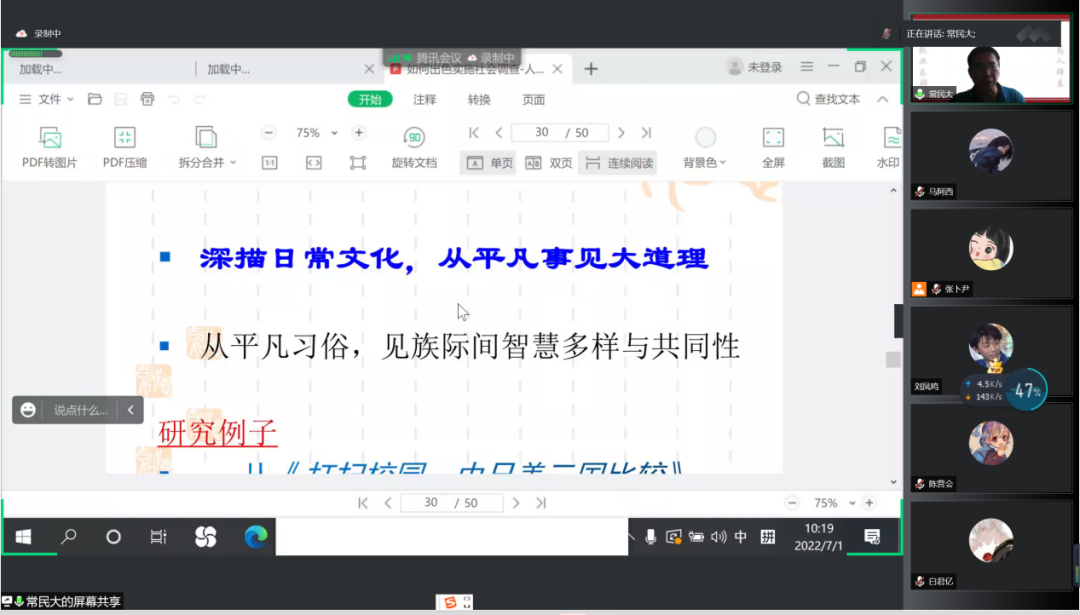Open the PDF压缩 compression tool
This screenshot has width=1080, height=615.
[125, 138]
